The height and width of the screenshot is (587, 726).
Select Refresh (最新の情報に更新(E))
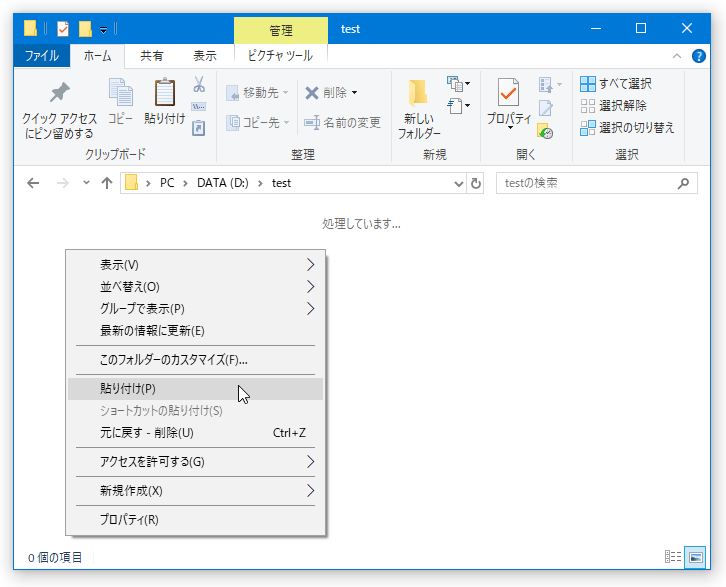(x=195, y=331)
